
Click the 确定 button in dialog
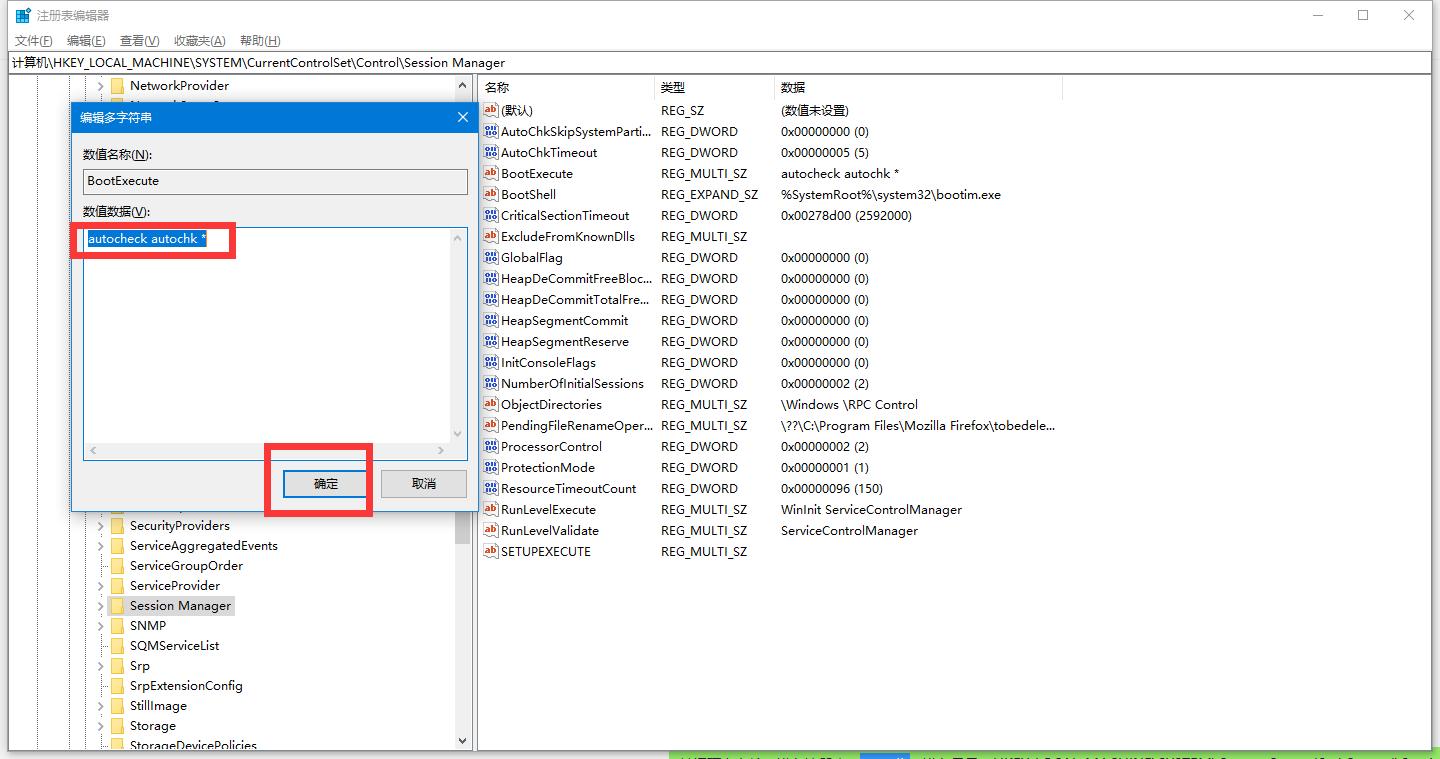[x=326, y=484]
